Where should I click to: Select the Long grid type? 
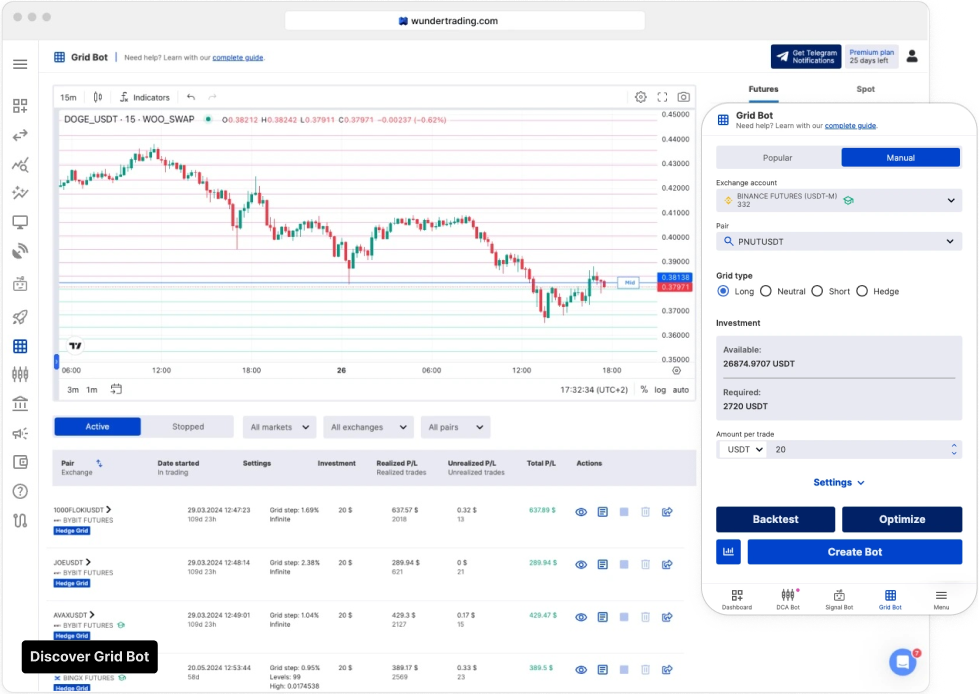coord(723,291)
